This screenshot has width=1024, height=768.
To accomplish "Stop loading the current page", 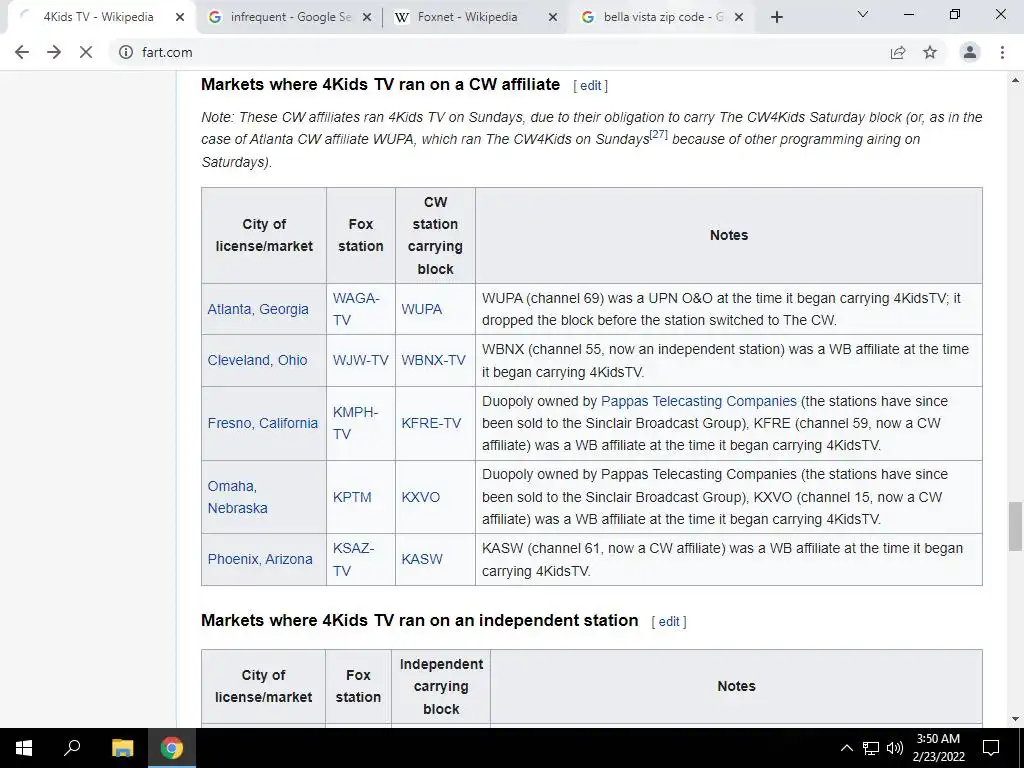I will click(x=86, y=52).
